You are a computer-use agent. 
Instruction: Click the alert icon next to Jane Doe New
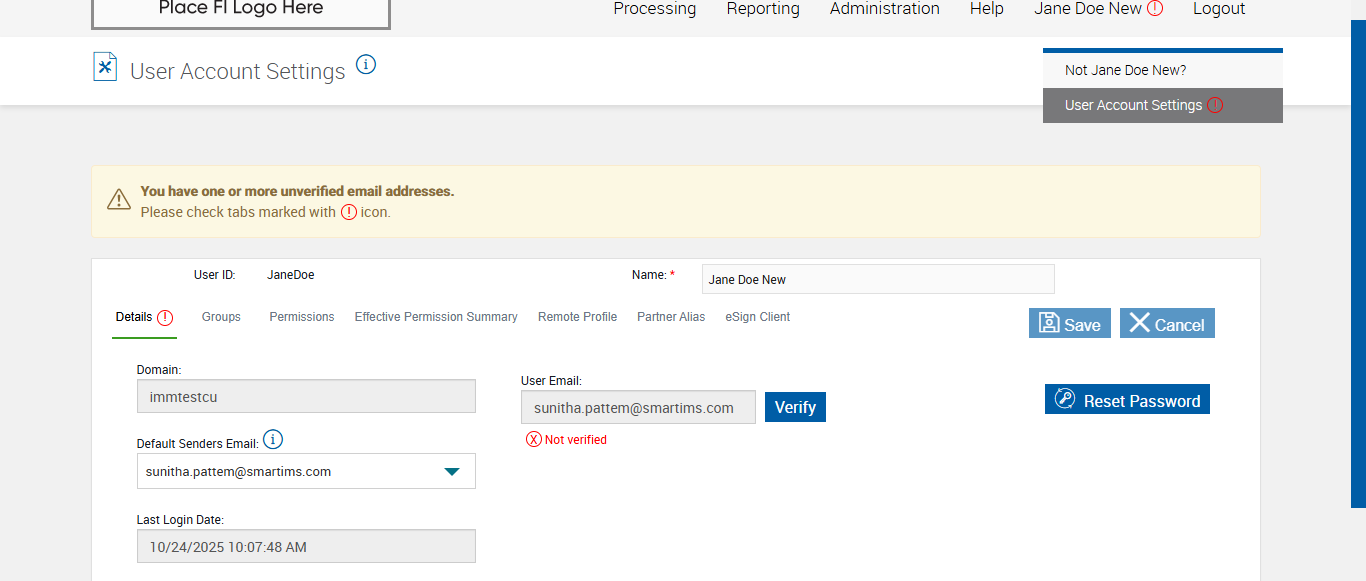(1155, 8)
